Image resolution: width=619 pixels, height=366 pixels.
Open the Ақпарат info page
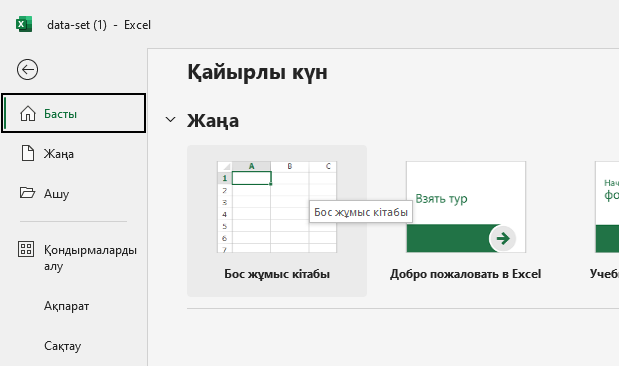(66, 306)
